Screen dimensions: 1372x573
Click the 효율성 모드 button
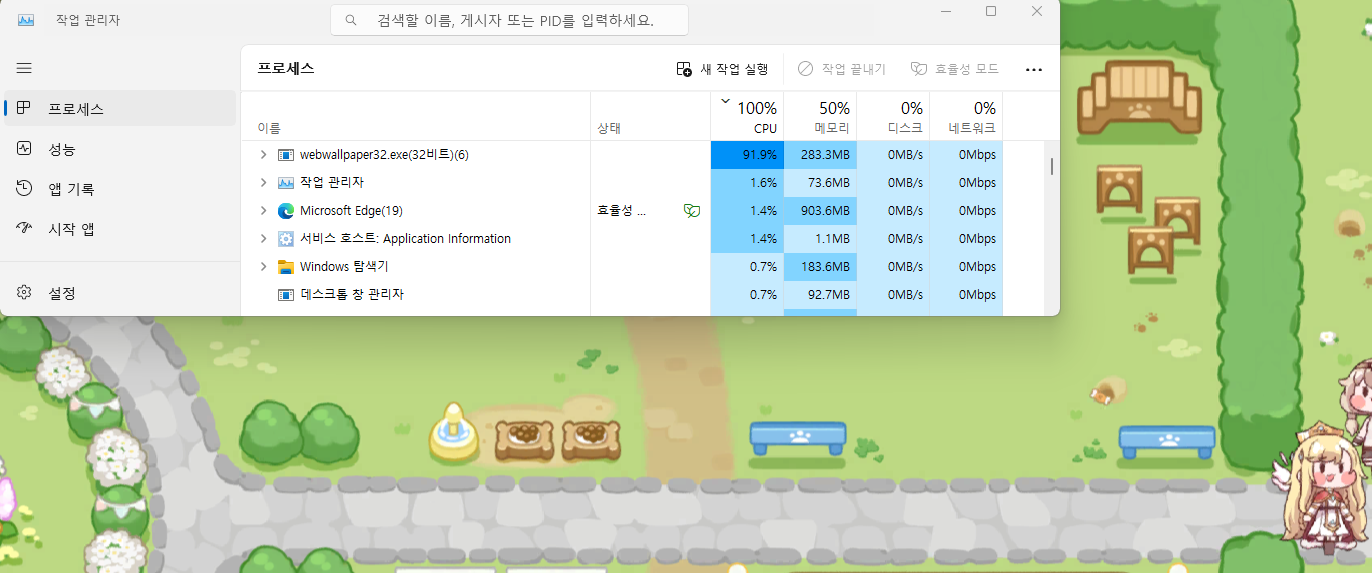954,69
